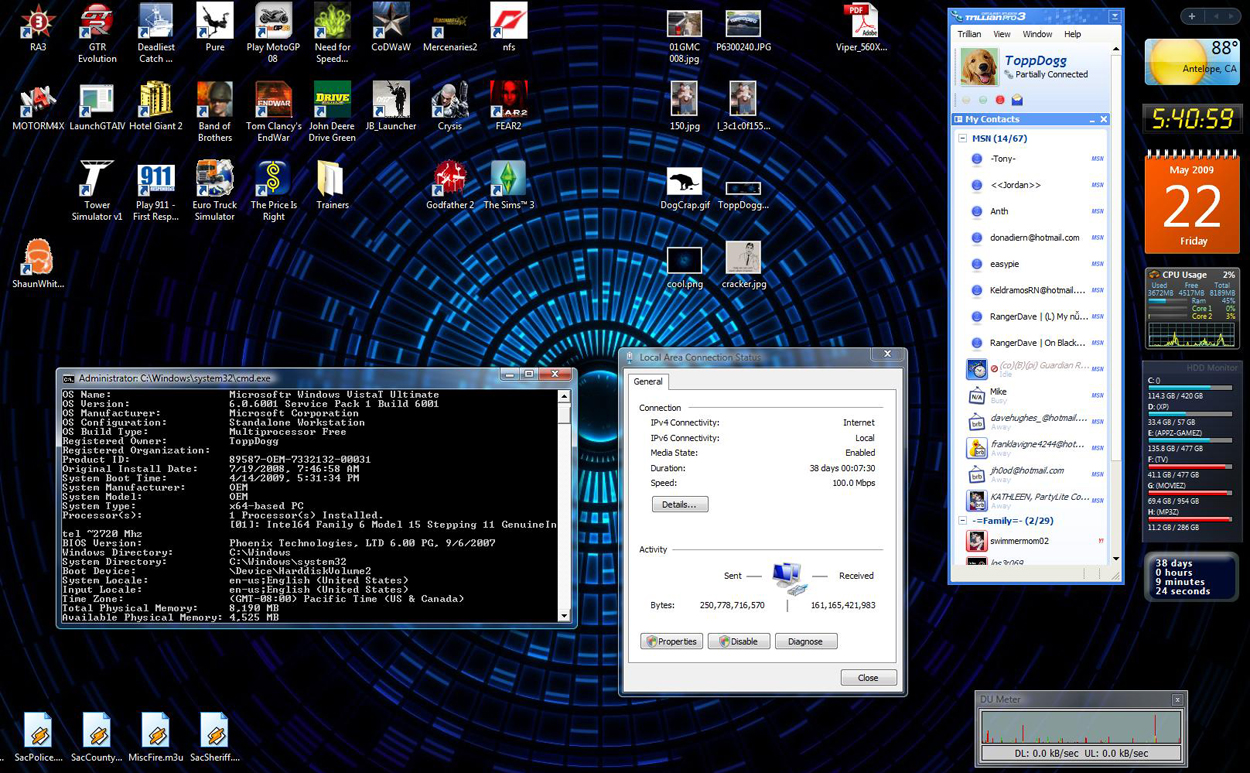Open the Euro Truck Simulator icon
Viewport: 1250px width, 773px height.
[x=214, y=191]
